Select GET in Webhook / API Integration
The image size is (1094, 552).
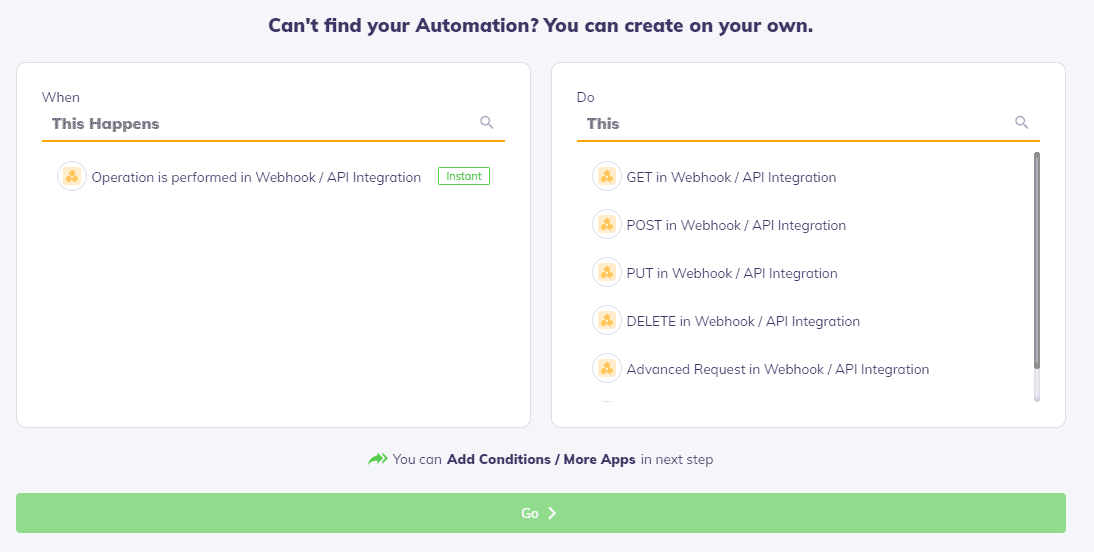pos(731,177)
